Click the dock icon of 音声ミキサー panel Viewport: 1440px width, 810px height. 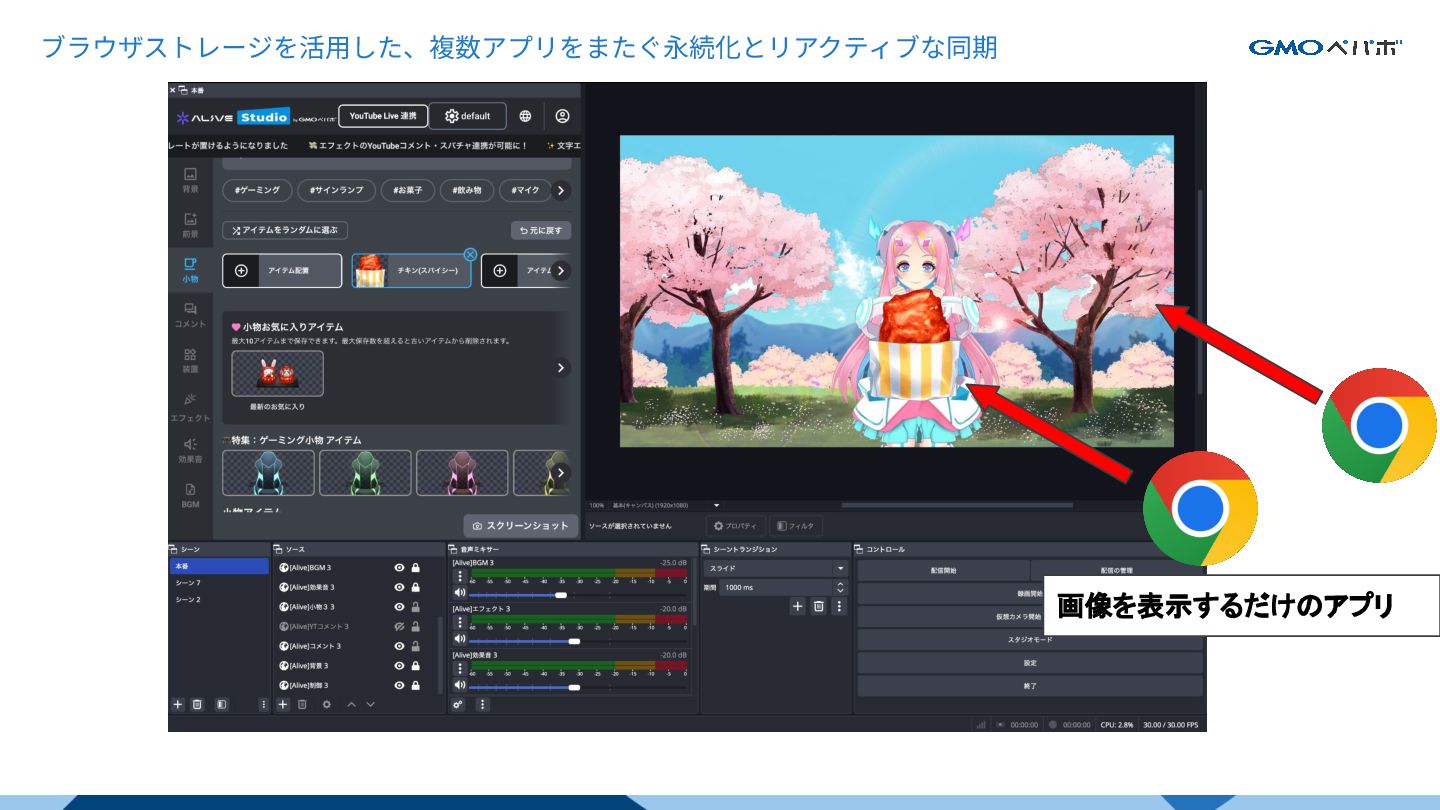pos(454,549)
